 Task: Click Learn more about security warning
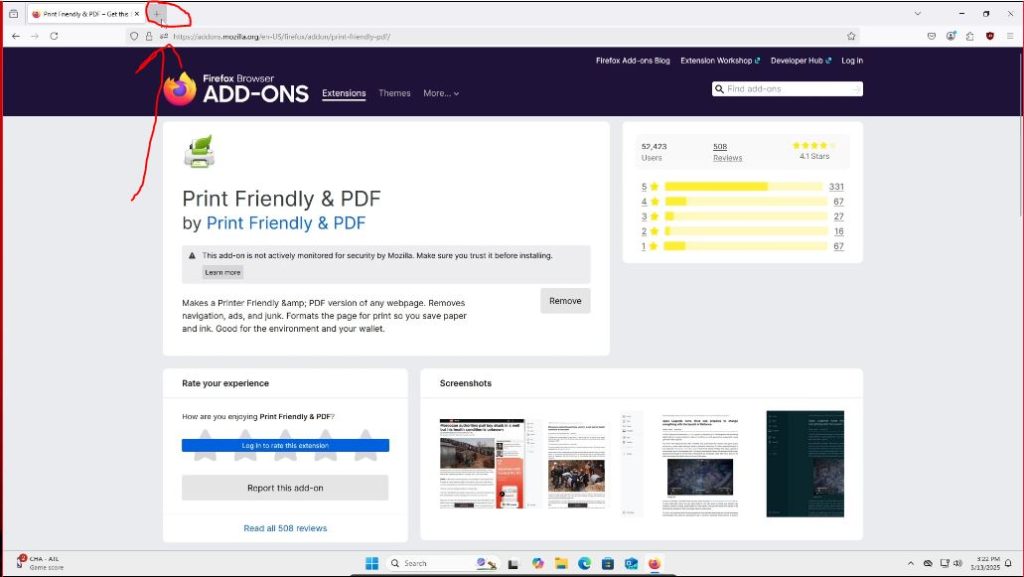223,272
